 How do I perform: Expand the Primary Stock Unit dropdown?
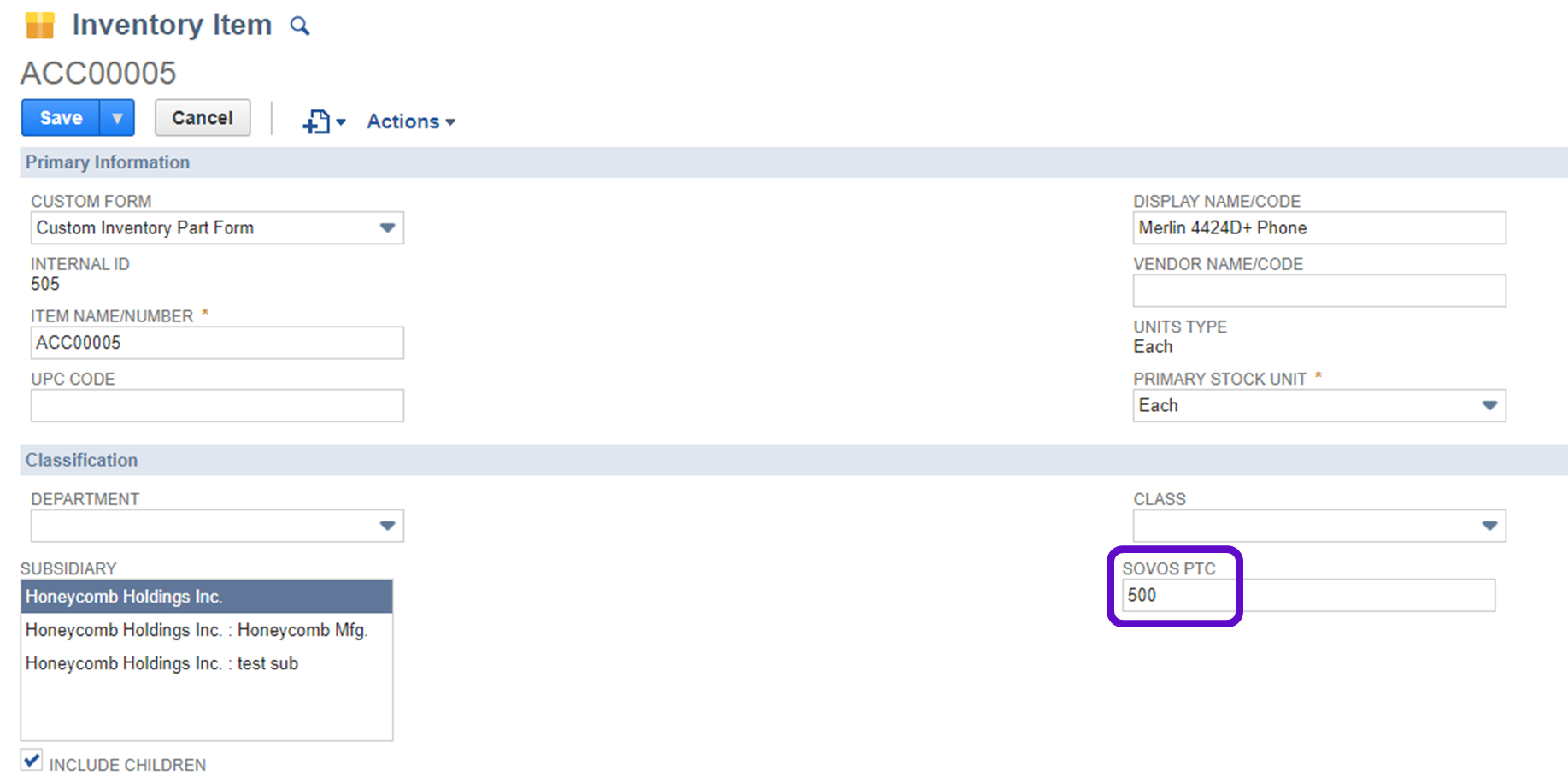[x=1489, y=405]
